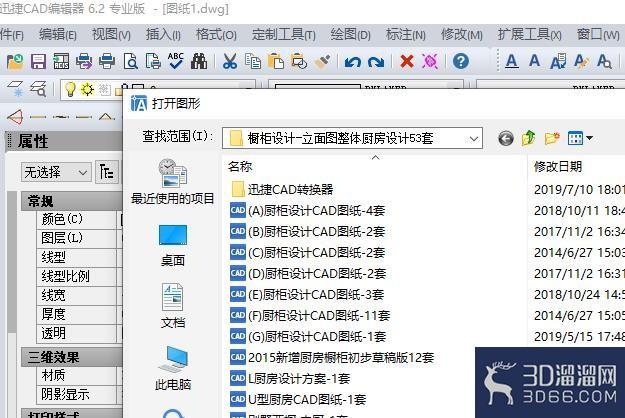Open the 视图(V) menu
This screenshot has width=625, height=418.
click(x=111, y=35)
